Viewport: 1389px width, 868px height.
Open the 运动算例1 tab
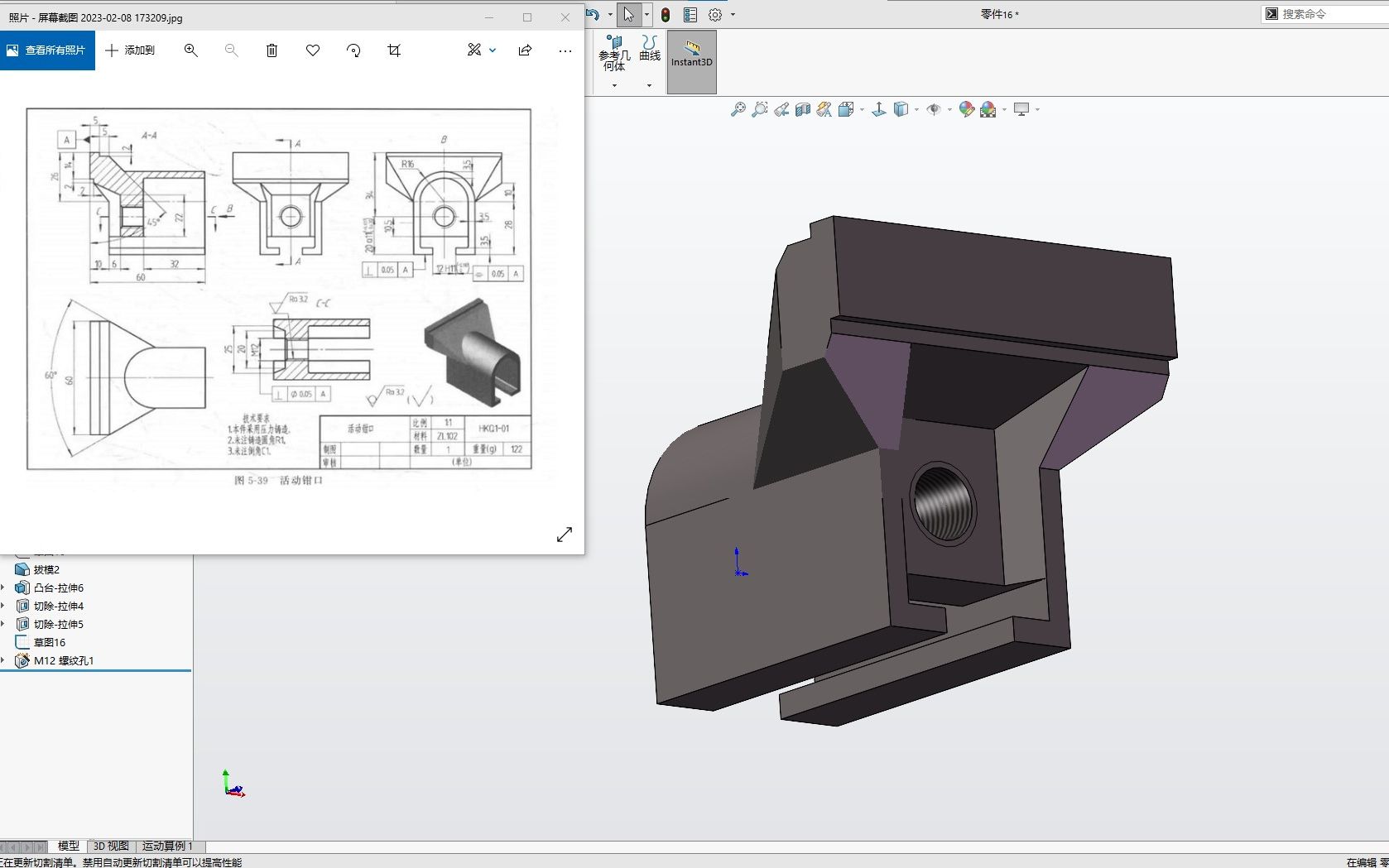(166, 846)
